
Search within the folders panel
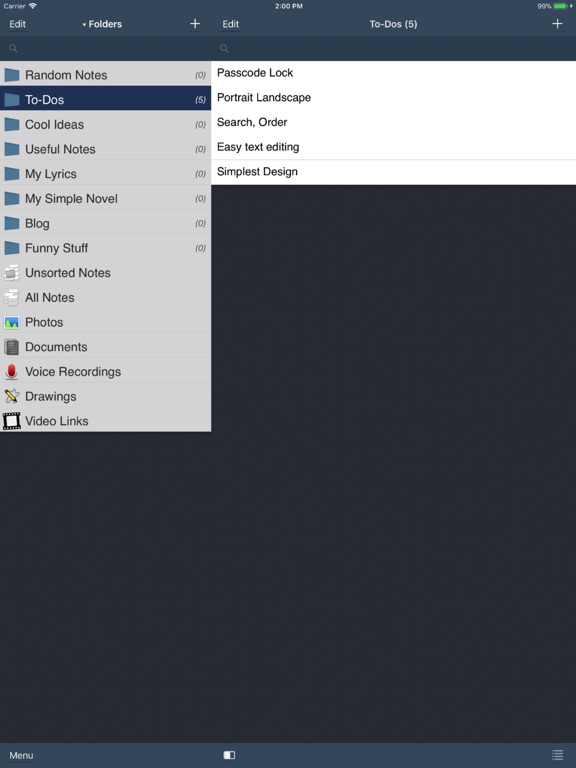click(105, 48)
